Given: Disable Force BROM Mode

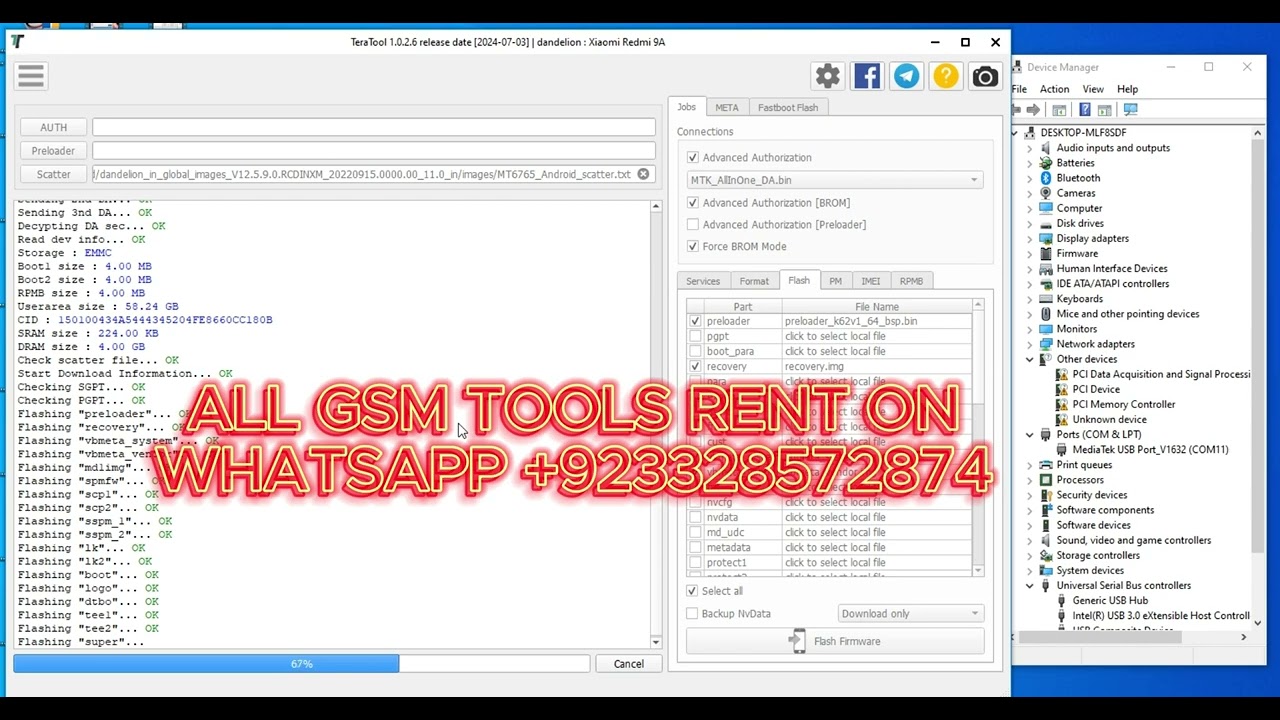Looking at the screenshot, I should coord(693,246).
